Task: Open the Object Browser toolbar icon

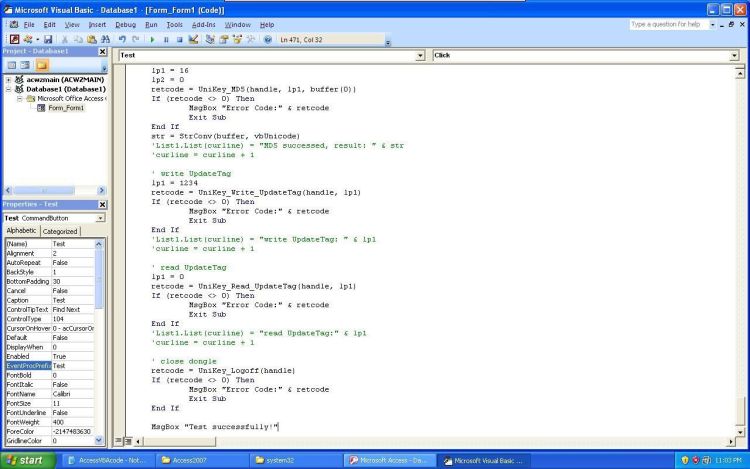Action: [237, 39]
